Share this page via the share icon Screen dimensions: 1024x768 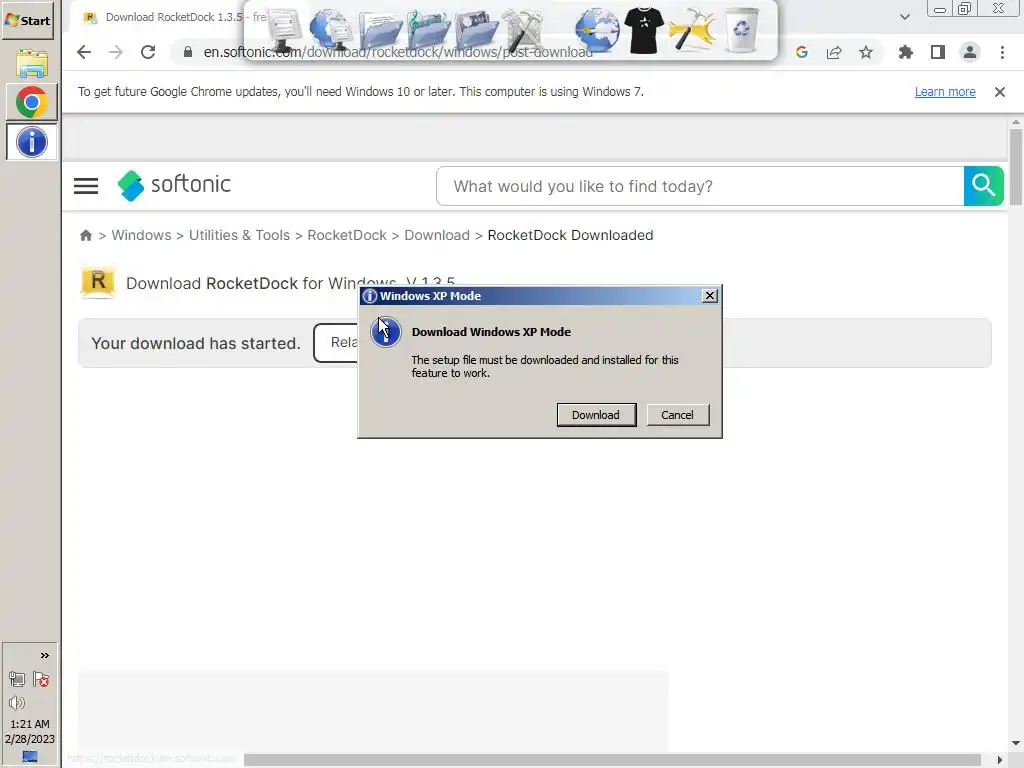pyautogui.click(x=834, y=52)
